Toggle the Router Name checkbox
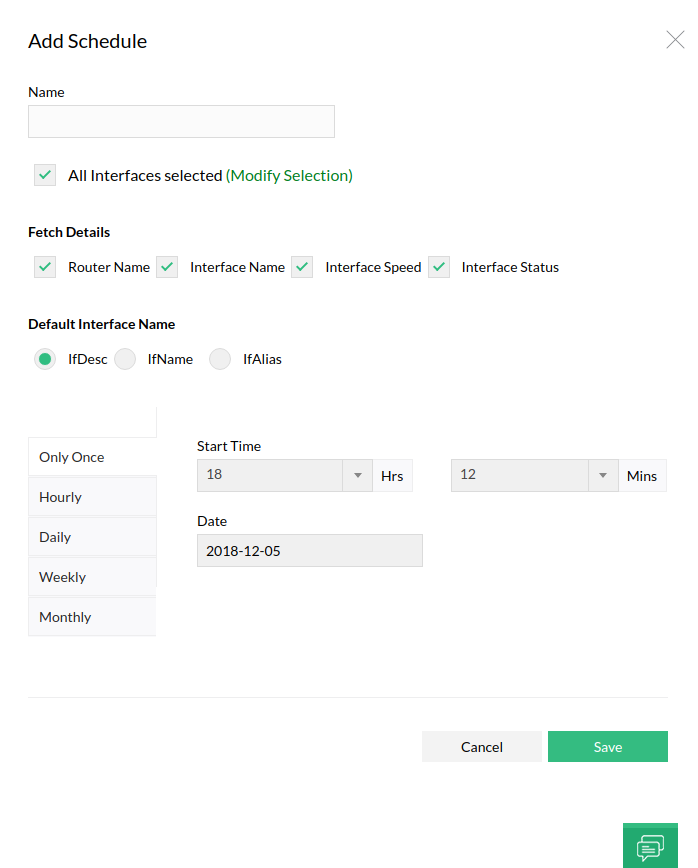698x868 pixels. [45, 267]
